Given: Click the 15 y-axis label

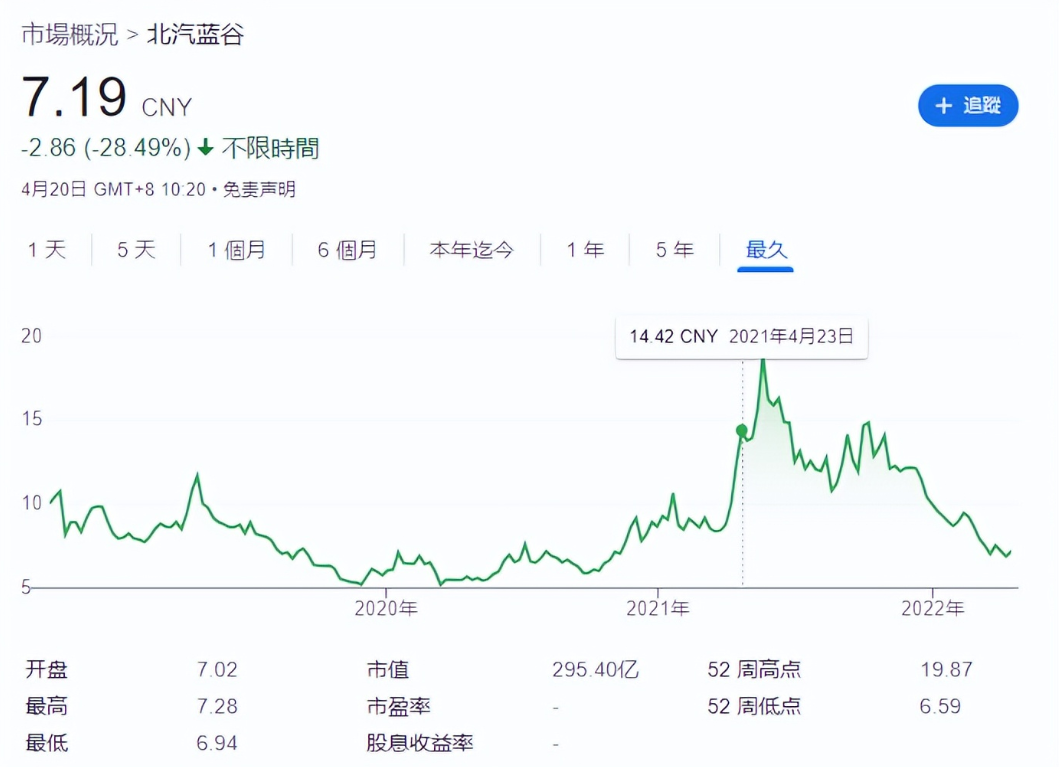Looking at the screenshot, I should click(31, 419).
